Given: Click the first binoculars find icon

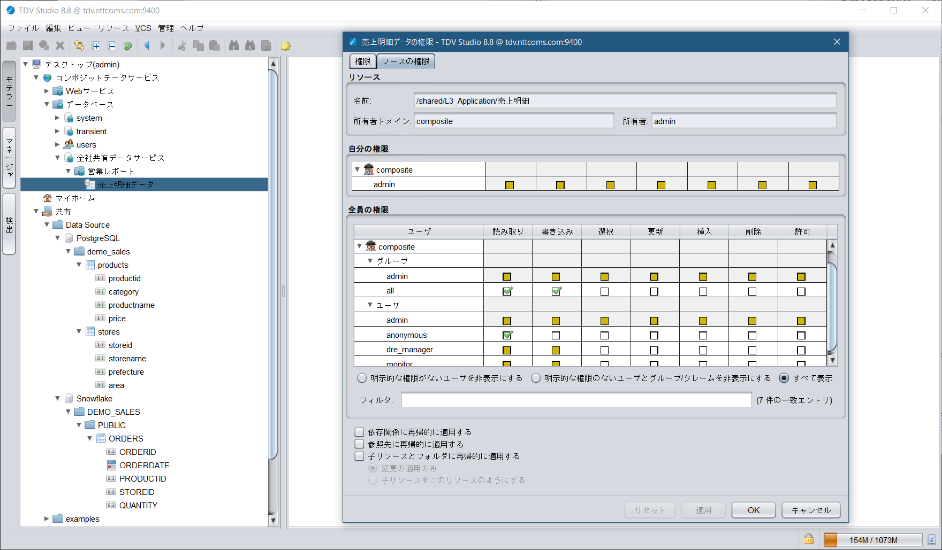Looking at the screenshot, I should pyautogui.click(x=234, y=46).
